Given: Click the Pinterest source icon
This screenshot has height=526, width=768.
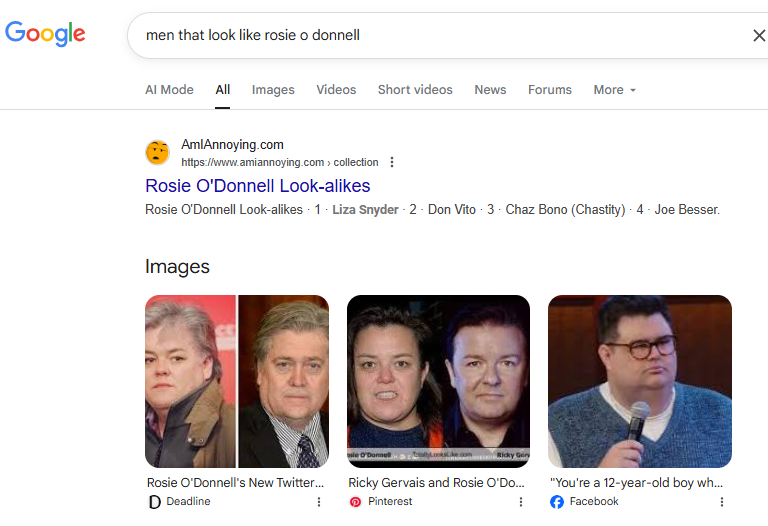Looking at the screenshot, I should point(356,502).
